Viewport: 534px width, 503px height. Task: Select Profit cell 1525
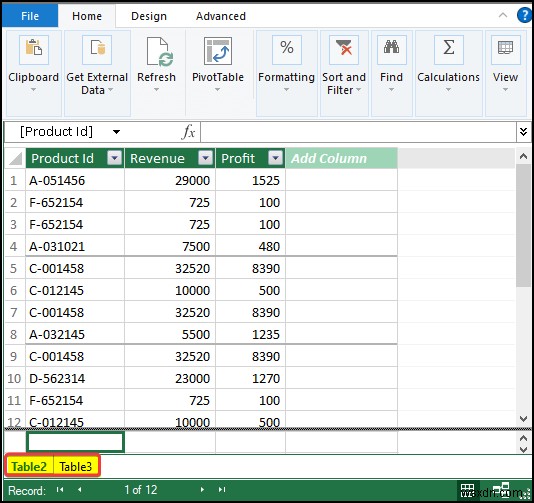point(250,180)
